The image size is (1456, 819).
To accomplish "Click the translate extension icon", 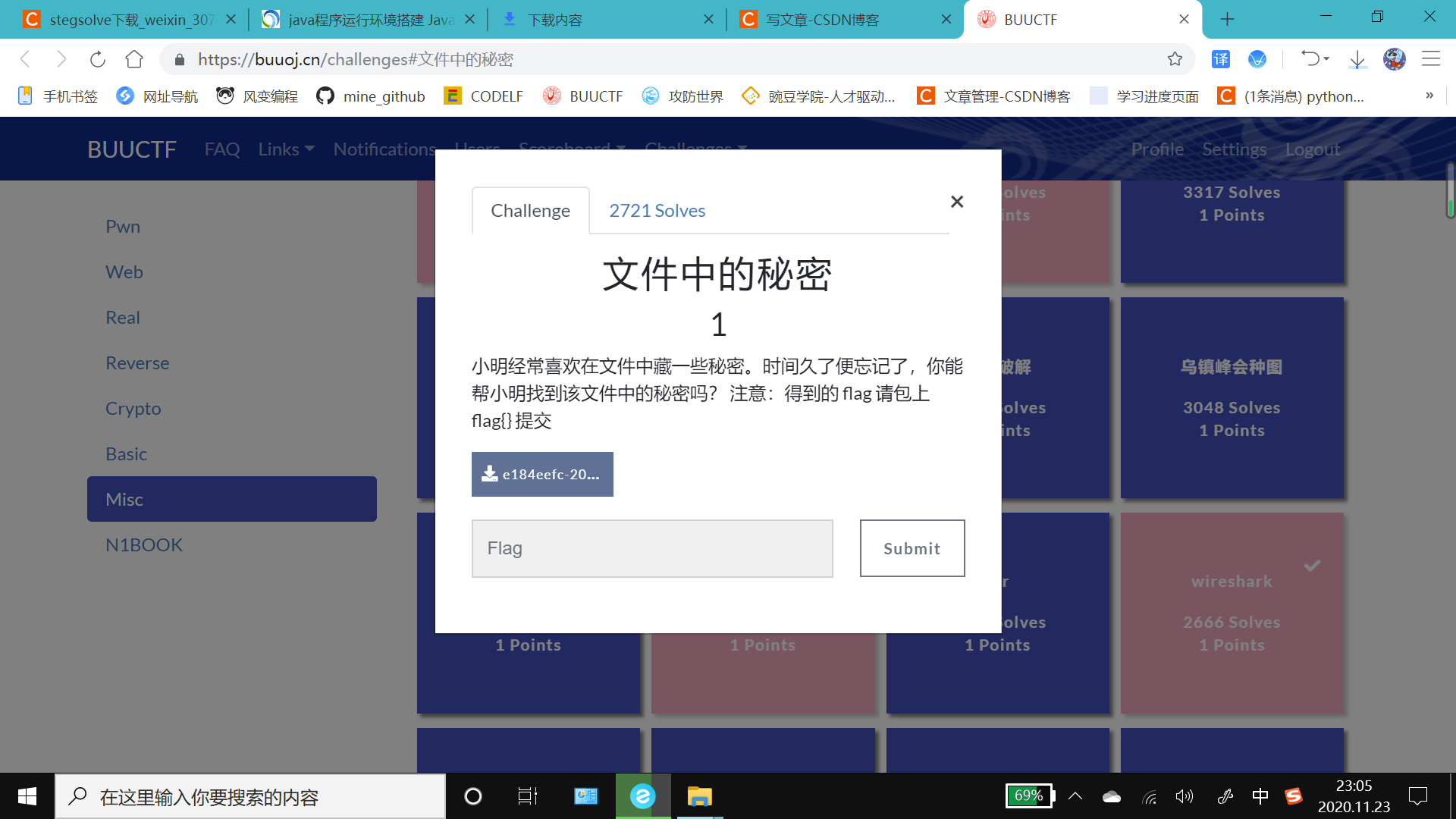I will click(x=1221, y=59).
